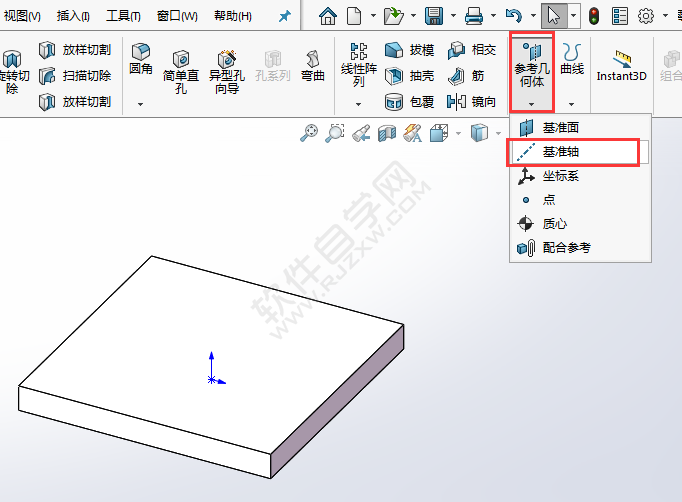Expand the 圆角 fillet dropdown arrow
Screen dimensions: 682x502
click(x=140, y=104)
